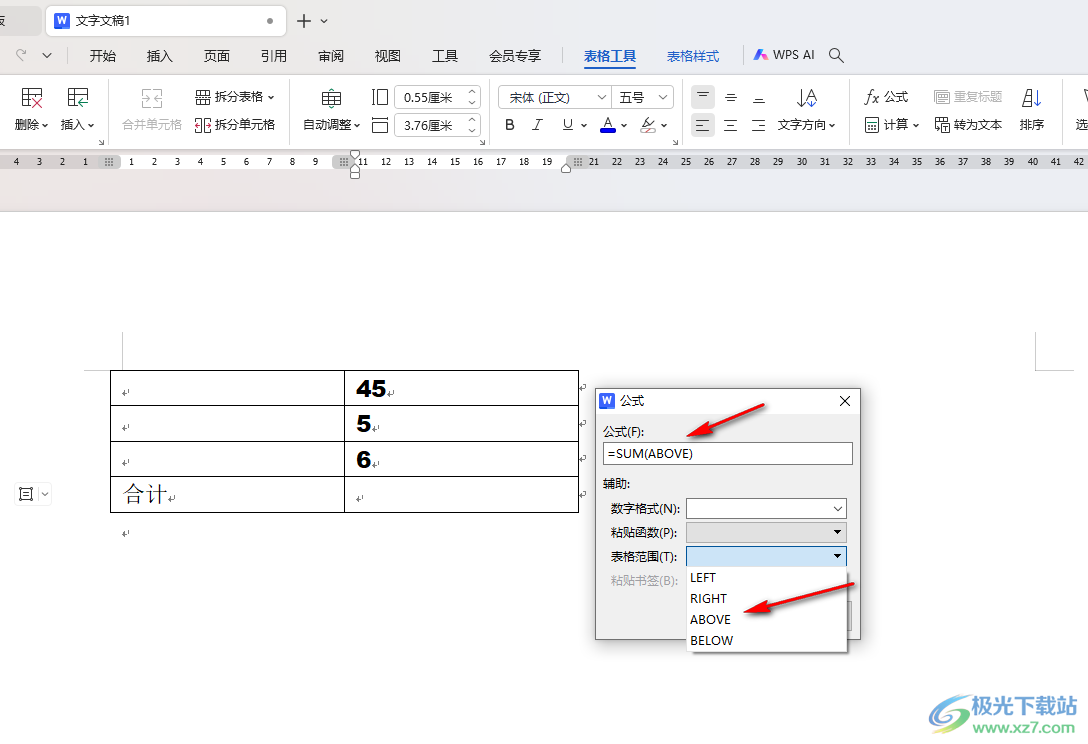Viewport: 1088px width, 744px height.
Task: Choose RIGHT from table range list
Action: 767,598
